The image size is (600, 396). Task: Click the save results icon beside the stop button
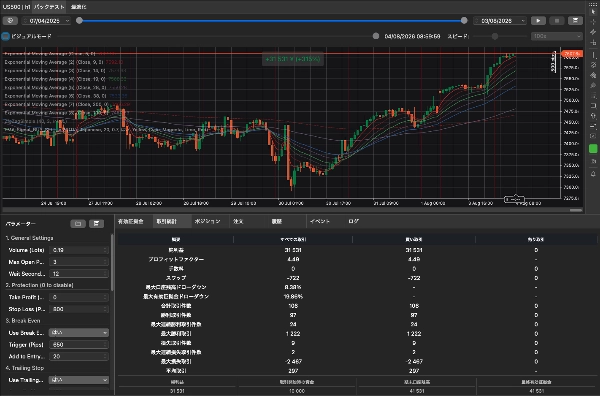pos(575,21)
